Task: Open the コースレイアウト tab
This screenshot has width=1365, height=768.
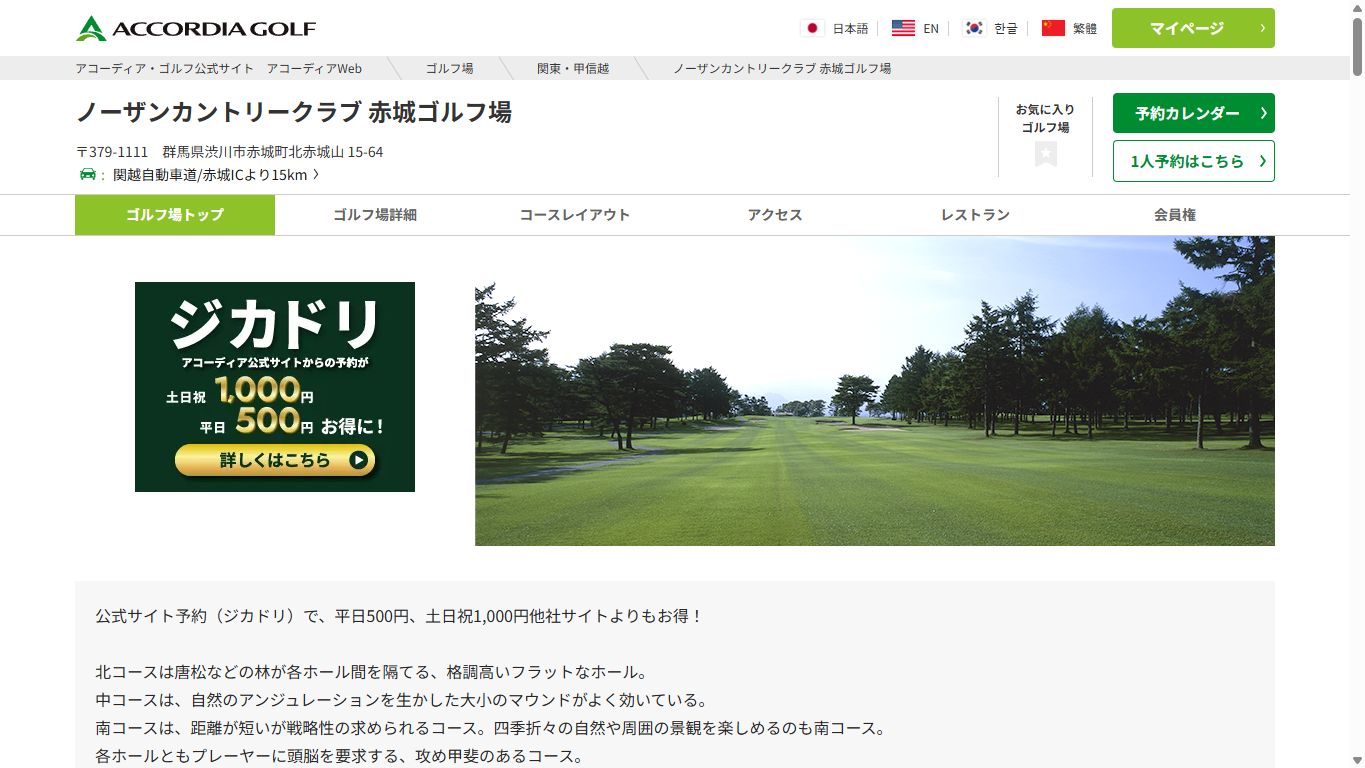Action: (x=575, y=215)
